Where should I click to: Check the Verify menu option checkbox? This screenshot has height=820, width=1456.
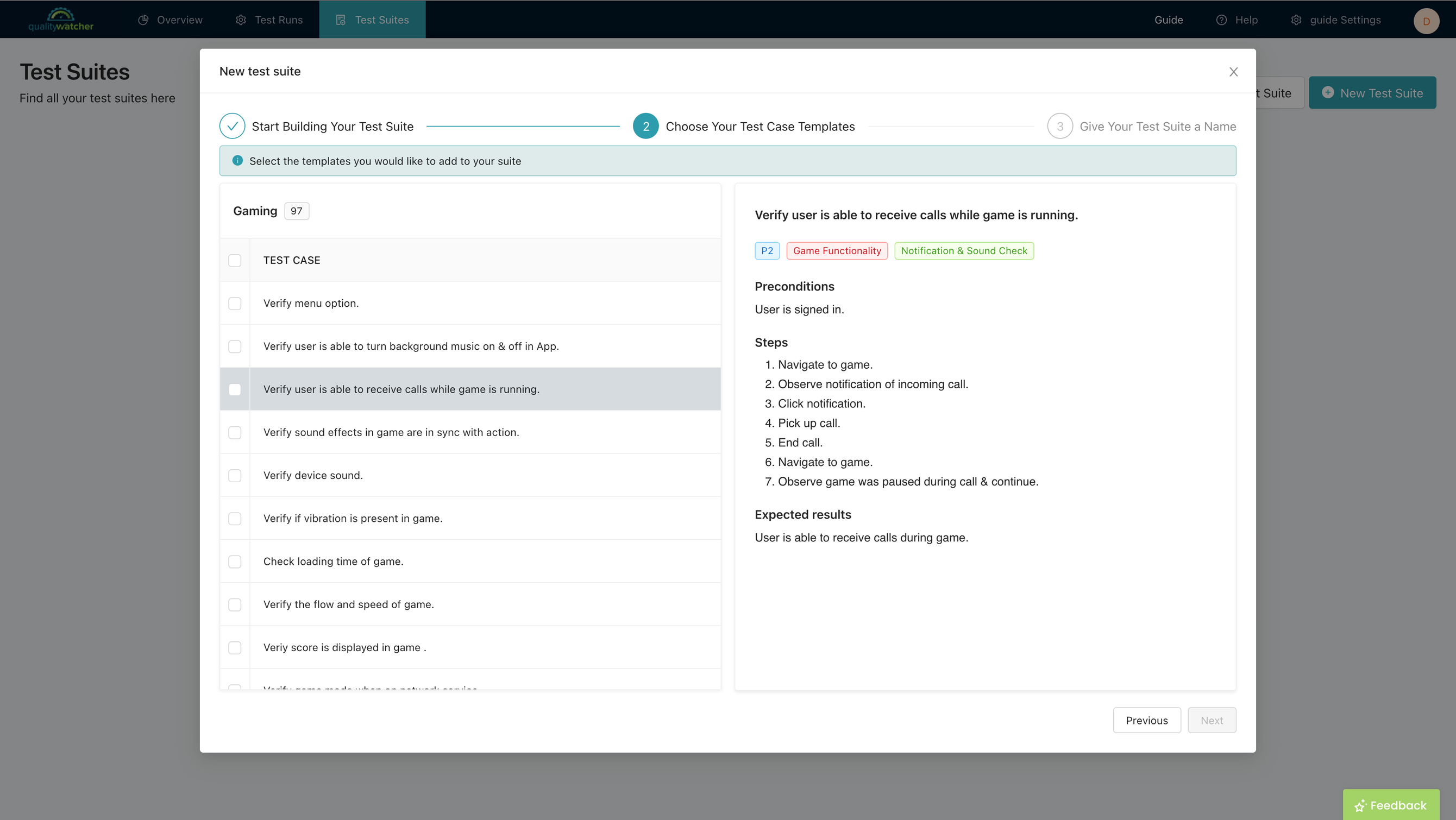tap(235, 304)
